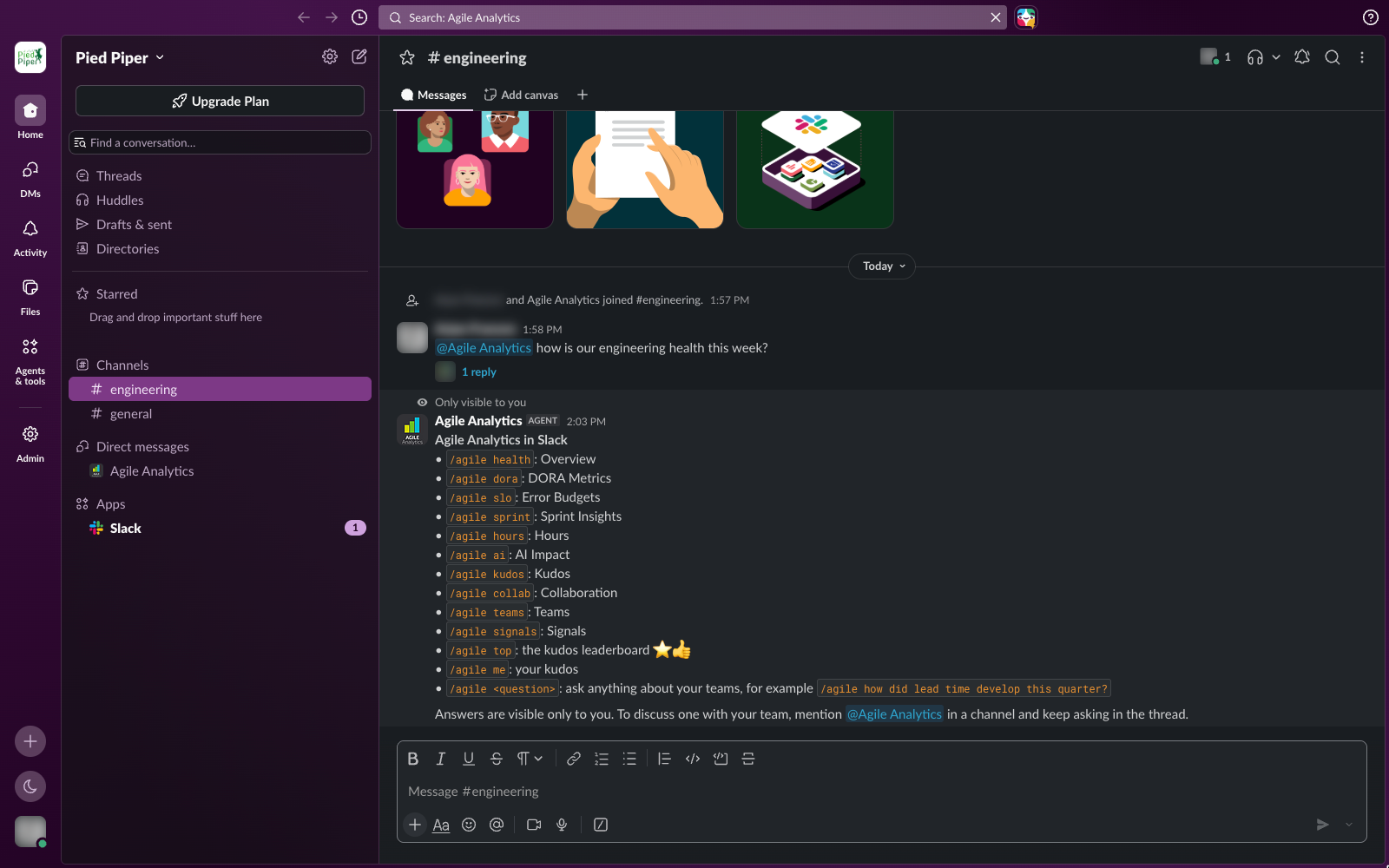
Task: Toggle dark mode moon button
Action: (30, 786)
